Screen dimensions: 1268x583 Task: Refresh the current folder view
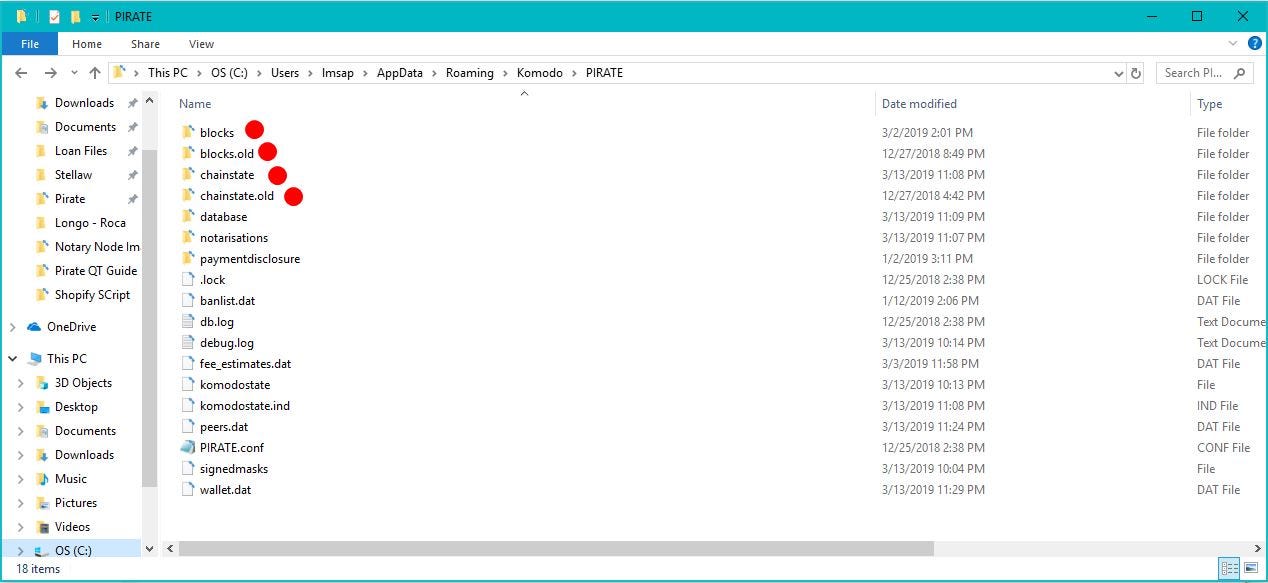pos(1136,73)
